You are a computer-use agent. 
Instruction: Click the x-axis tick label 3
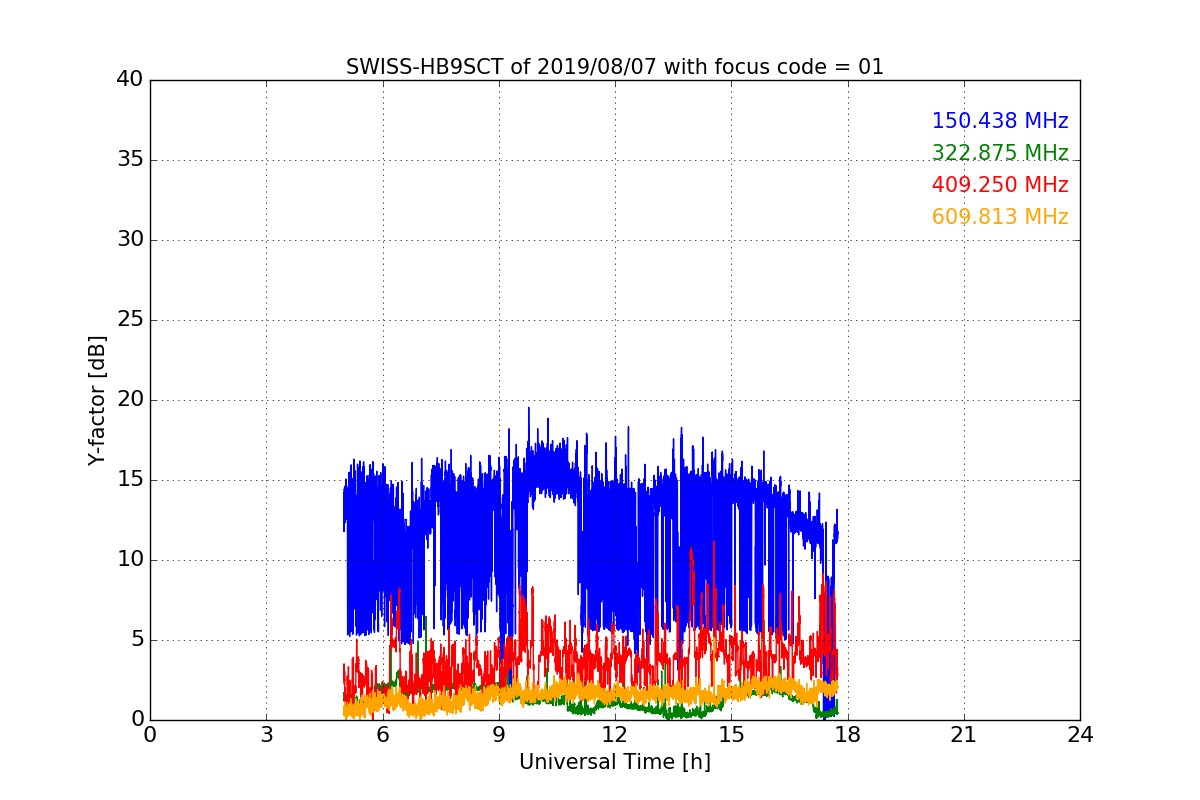(266, 735)
